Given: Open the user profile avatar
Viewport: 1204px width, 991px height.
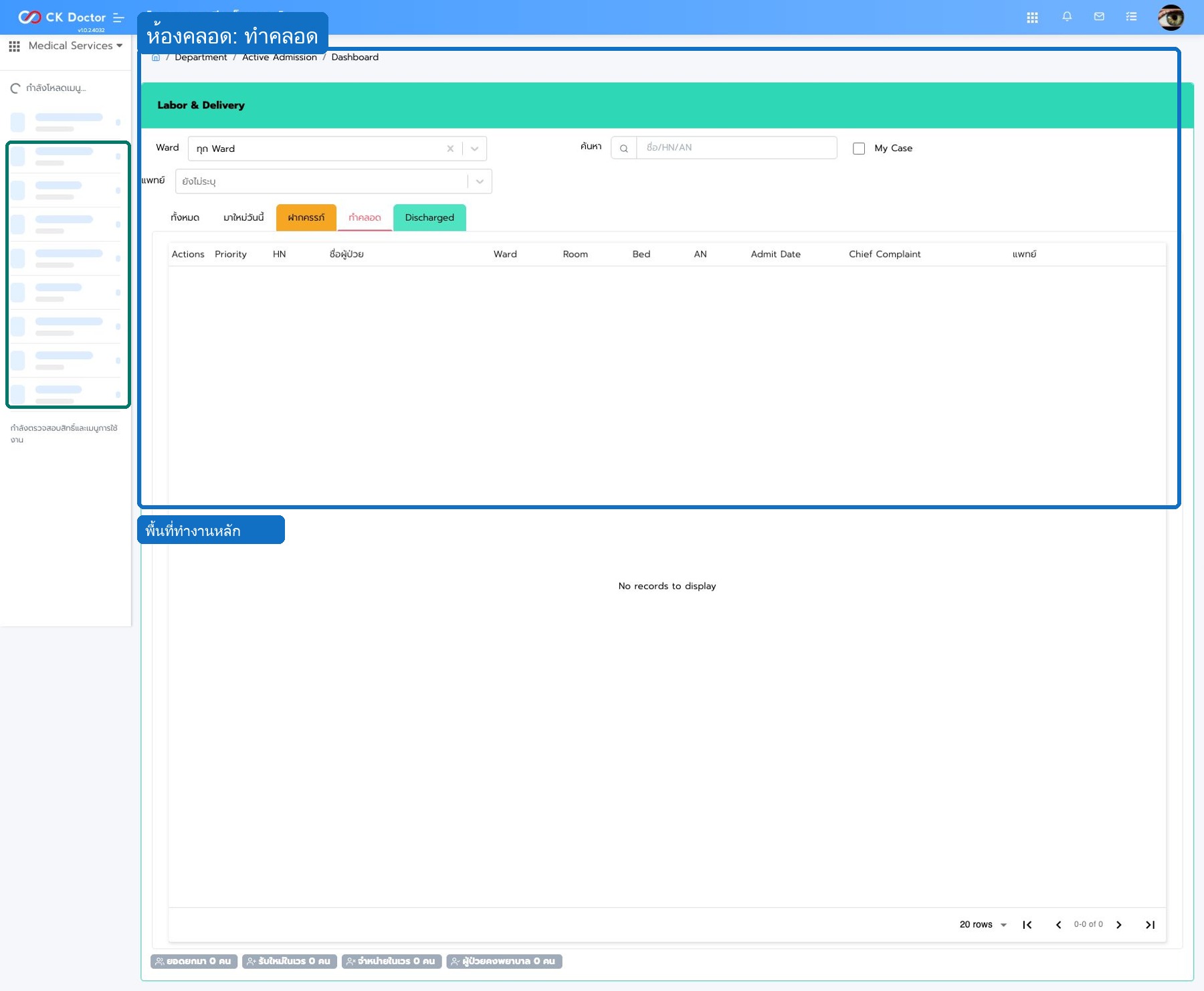Looking at the screenshot, I should [x=1171, y=17].
